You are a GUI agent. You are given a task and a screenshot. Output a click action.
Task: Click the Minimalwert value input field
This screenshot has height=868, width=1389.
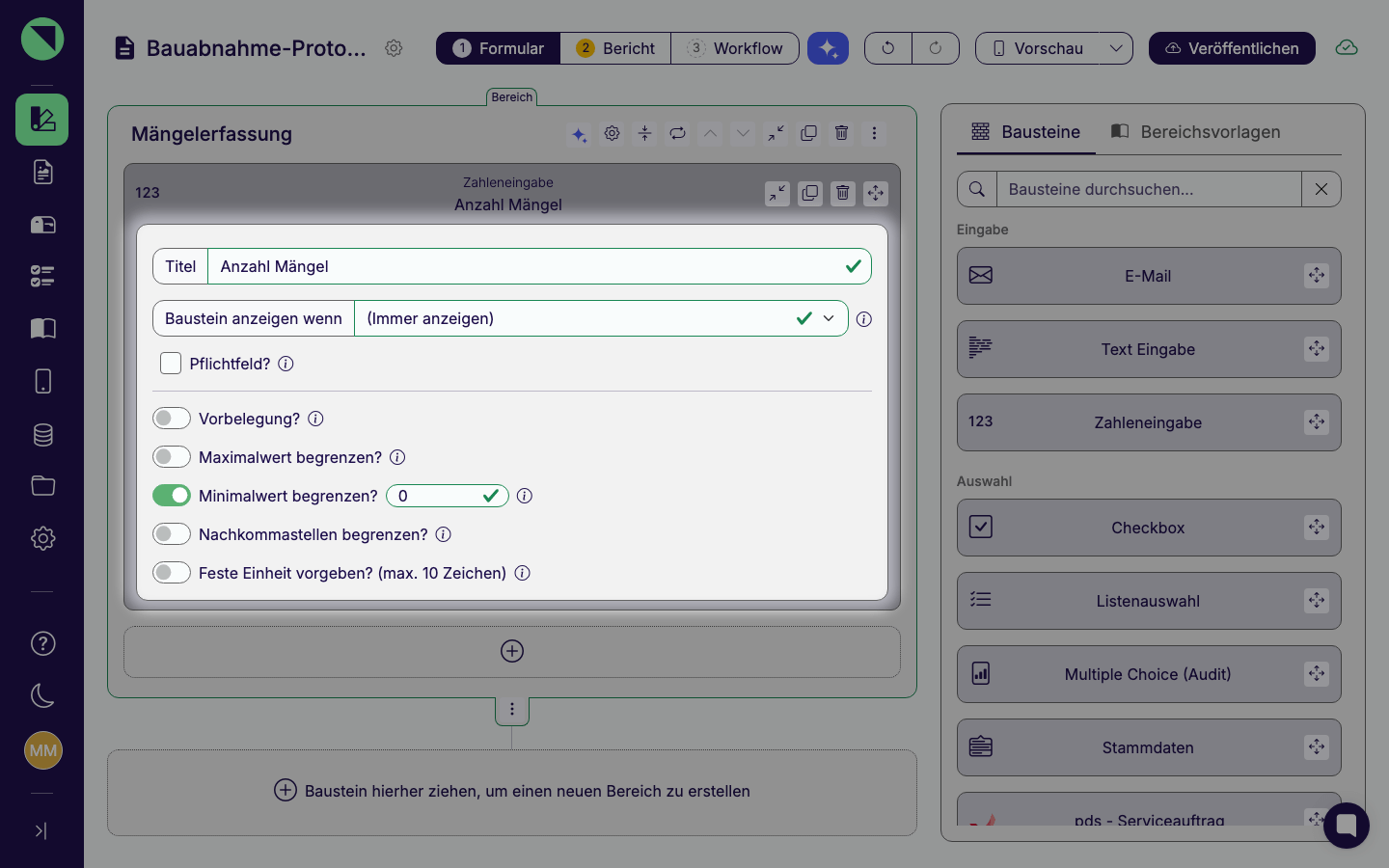(448, 496)
